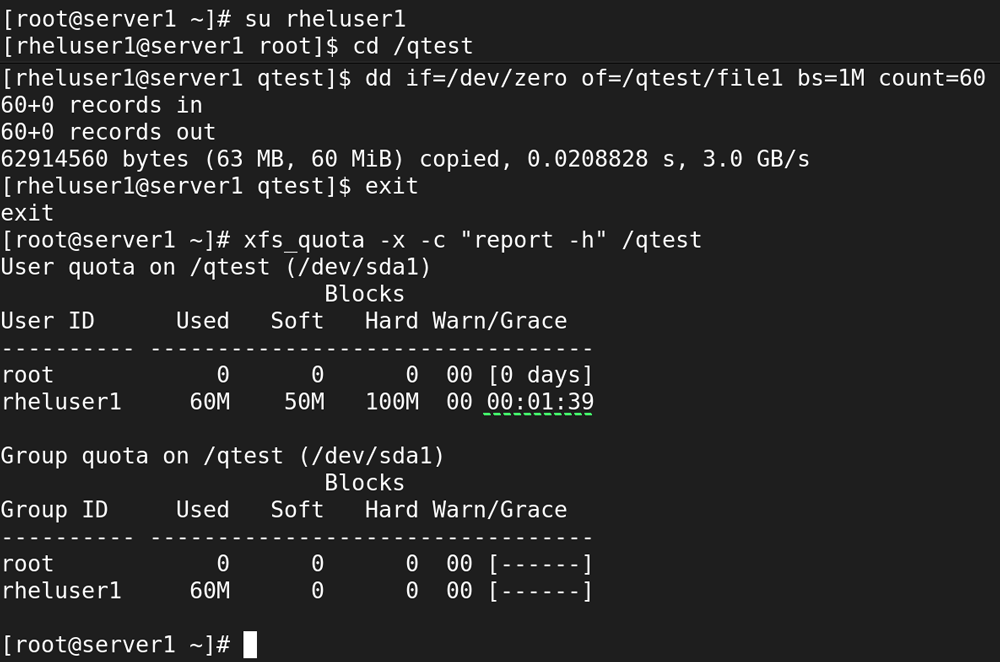This screenshot has width=1000, height=662.
Task: Click the 'Group ID' column header
Action: [x=54, y=510]
